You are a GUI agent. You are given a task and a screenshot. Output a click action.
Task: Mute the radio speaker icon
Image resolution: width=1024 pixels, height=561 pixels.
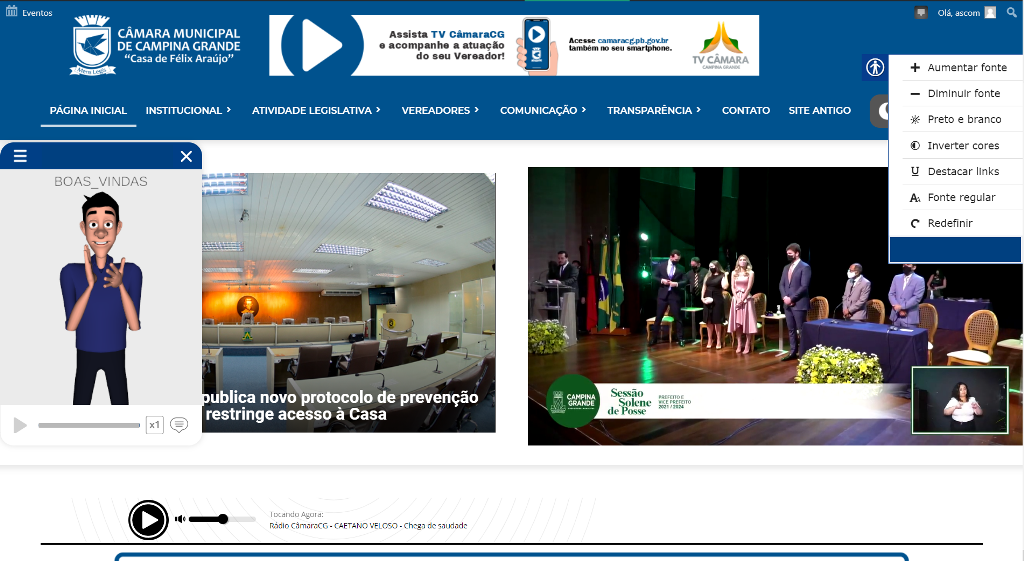point(181,519)
